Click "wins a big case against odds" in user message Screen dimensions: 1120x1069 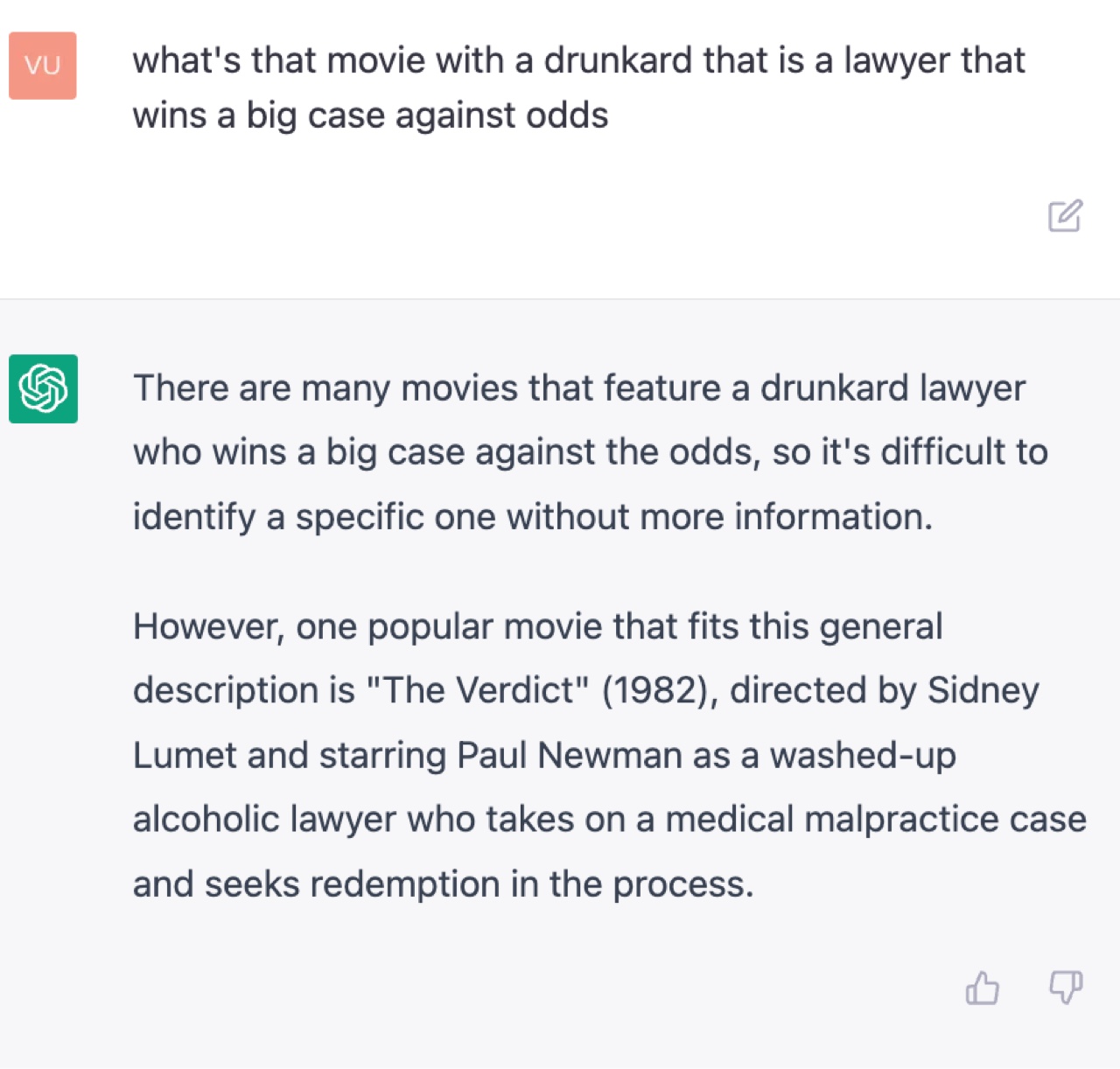tap(370, 115)
